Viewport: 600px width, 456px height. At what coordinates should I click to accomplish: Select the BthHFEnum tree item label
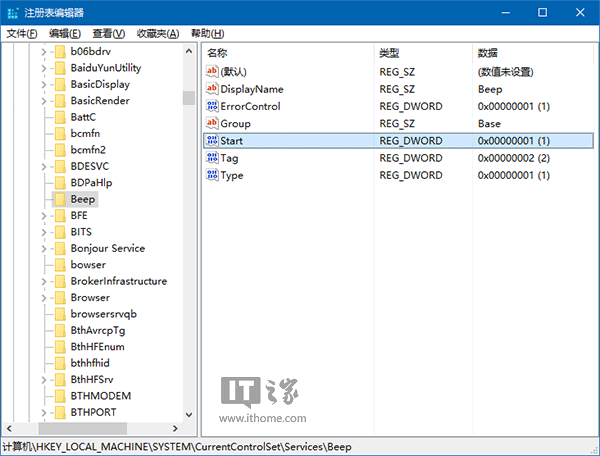click(98, 347)
